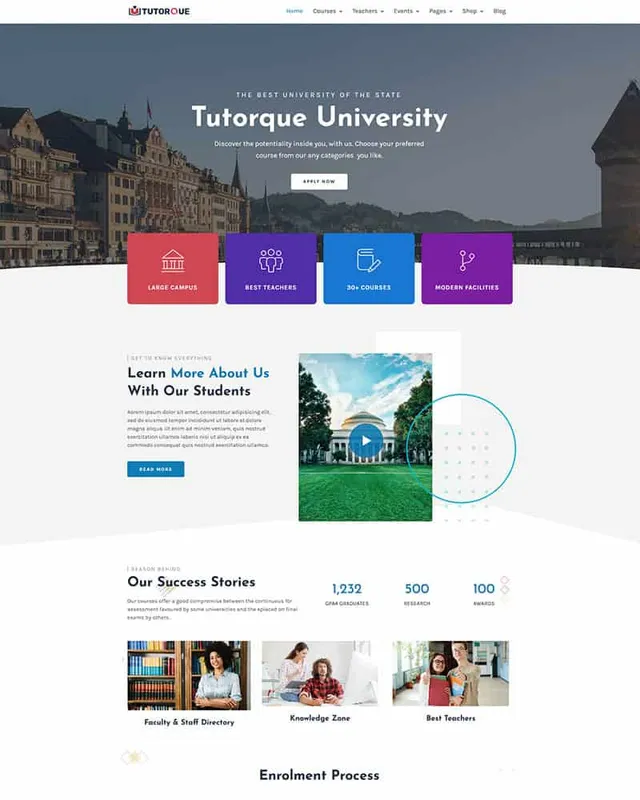Click the Our Success Stories heading

click(191, 582)
